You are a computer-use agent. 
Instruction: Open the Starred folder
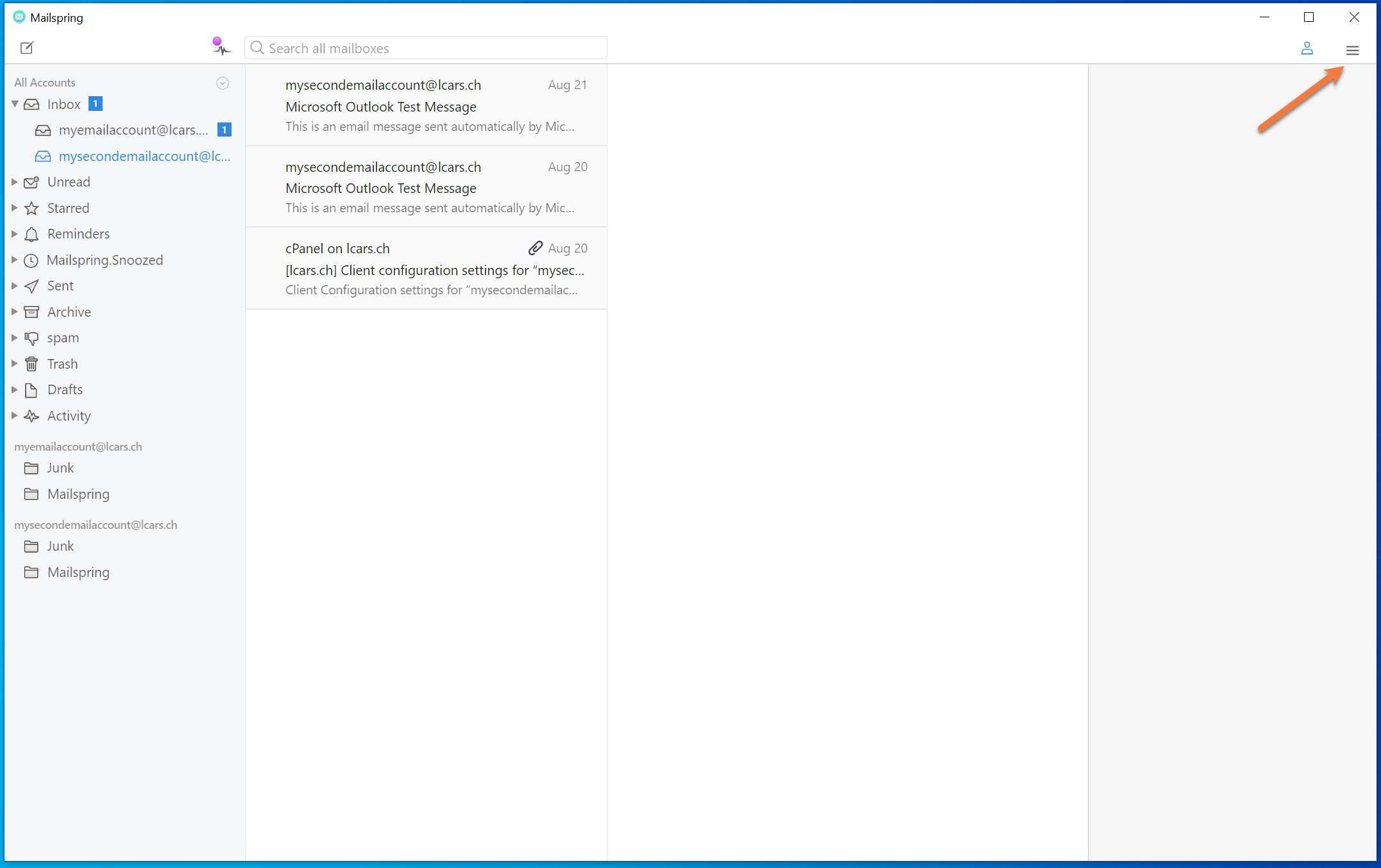click(67, 208)
